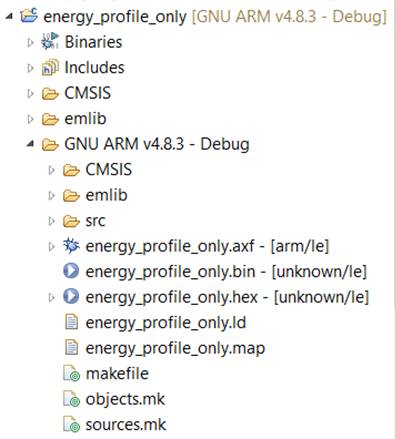Expand the top-level emlib folder
Image resolution: width=395 pixels, height=439 pixels.
coord(30,119)
